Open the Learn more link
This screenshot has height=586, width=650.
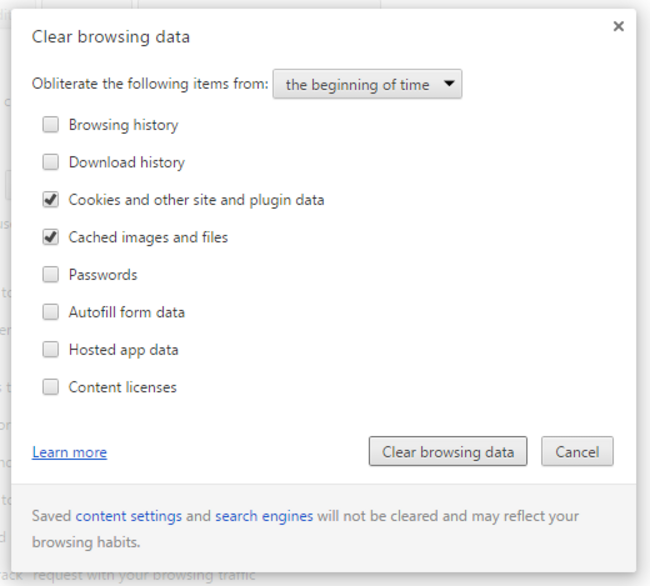pyautogui.click(x=70, y=452)
